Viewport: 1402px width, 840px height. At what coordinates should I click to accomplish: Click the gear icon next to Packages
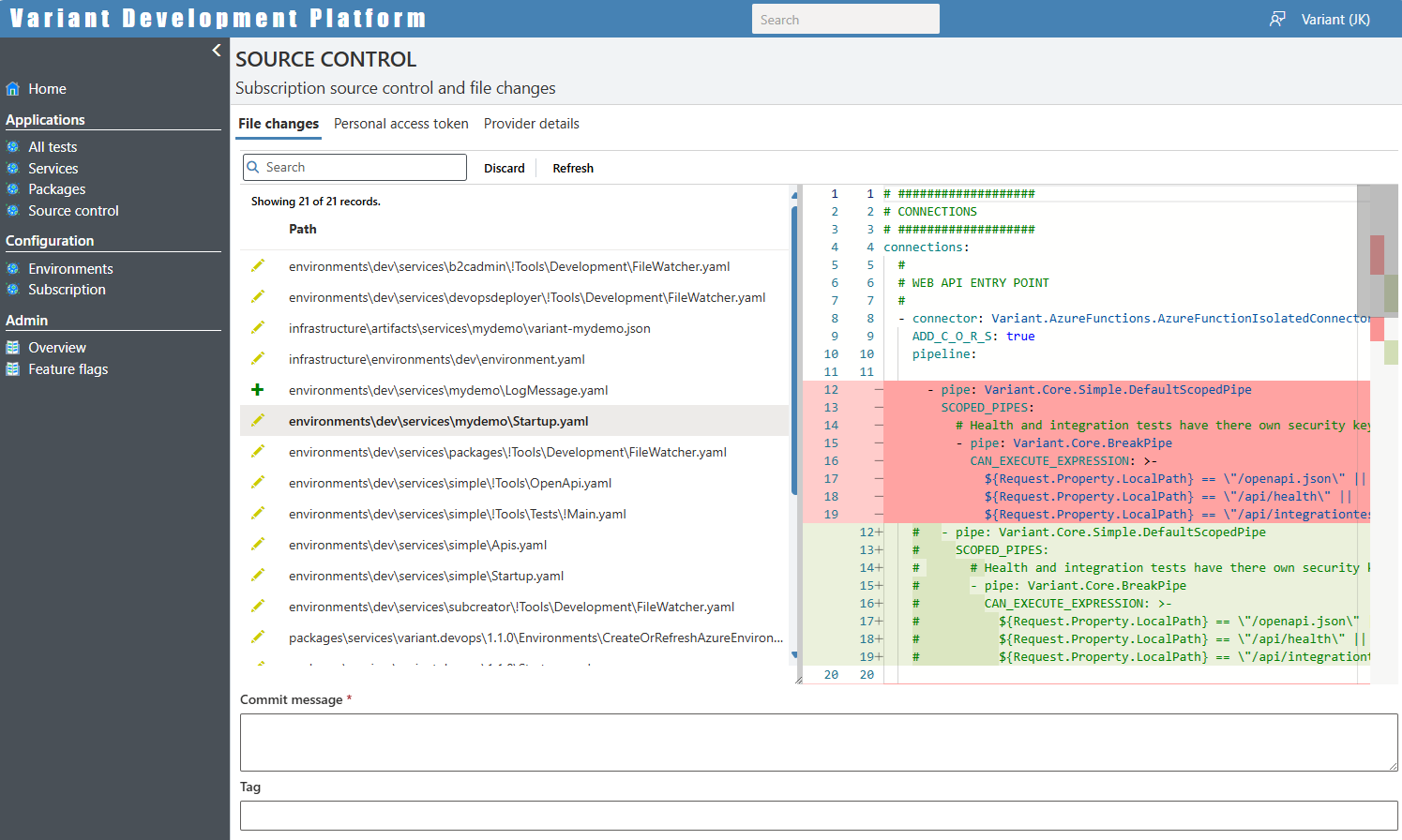tap(13, 189)
